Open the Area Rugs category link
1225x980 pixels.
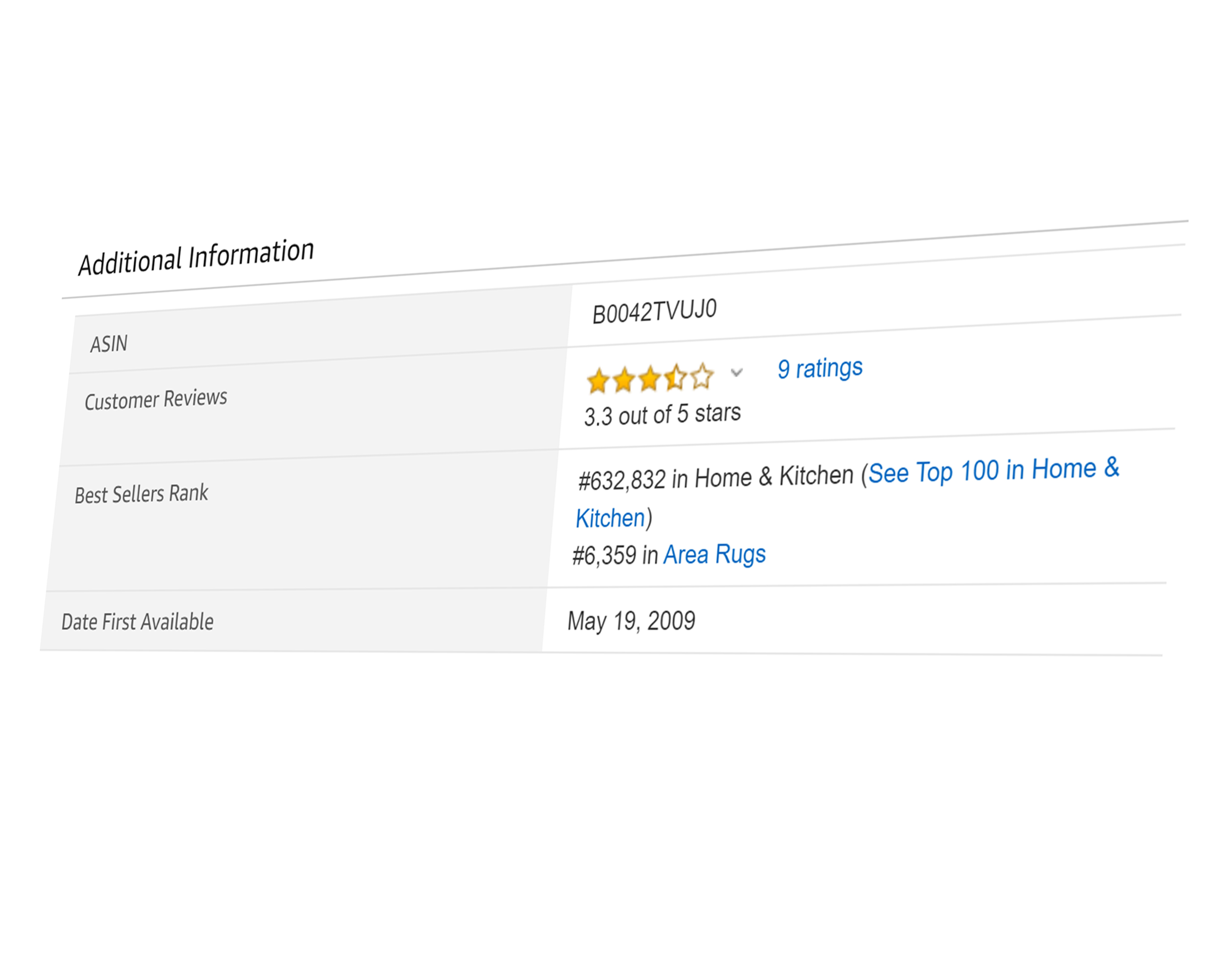pos(714,554)
